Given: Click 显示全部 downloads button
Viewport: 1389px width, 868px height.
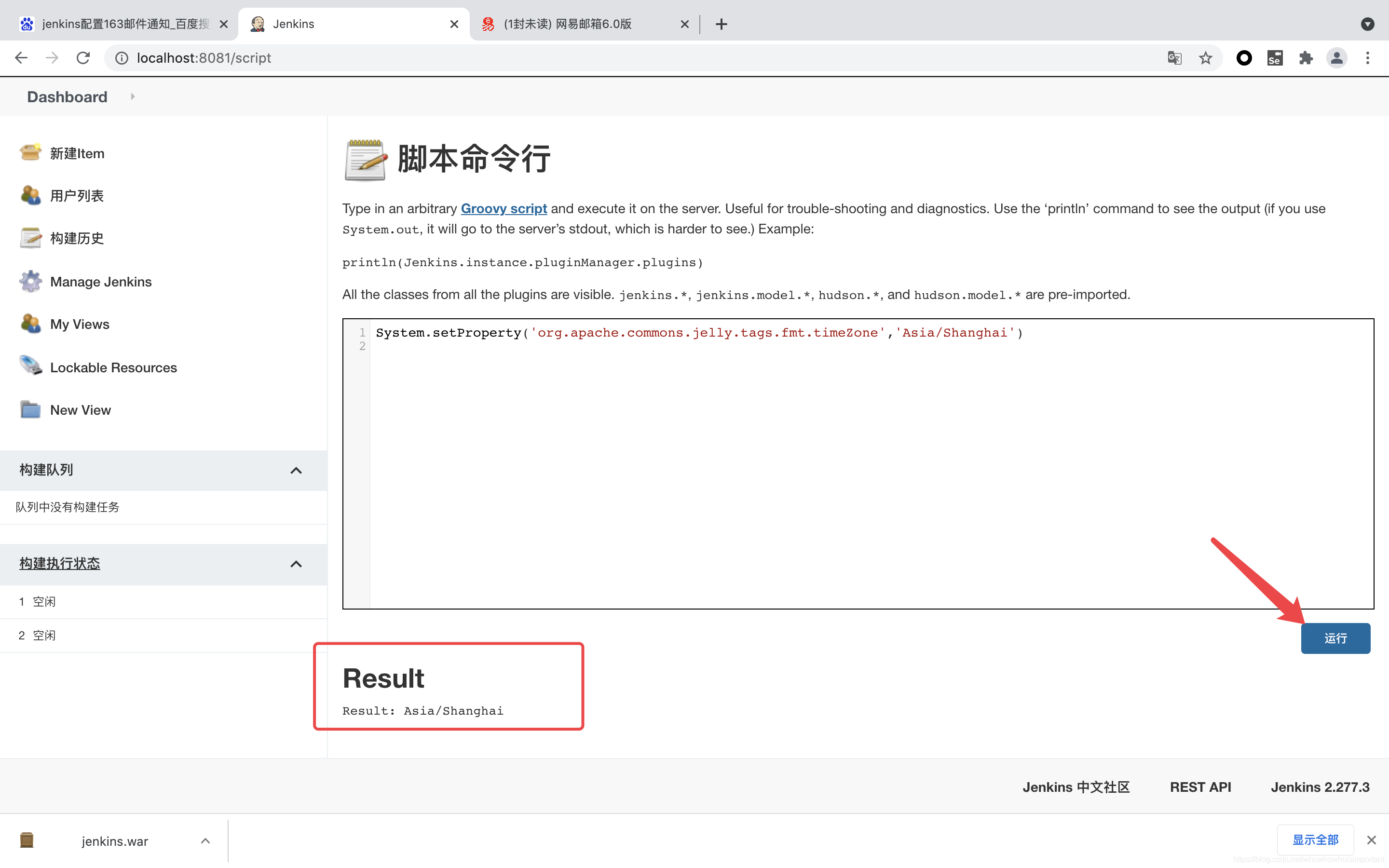Looking at the screenshot, I should [1315, 840].
